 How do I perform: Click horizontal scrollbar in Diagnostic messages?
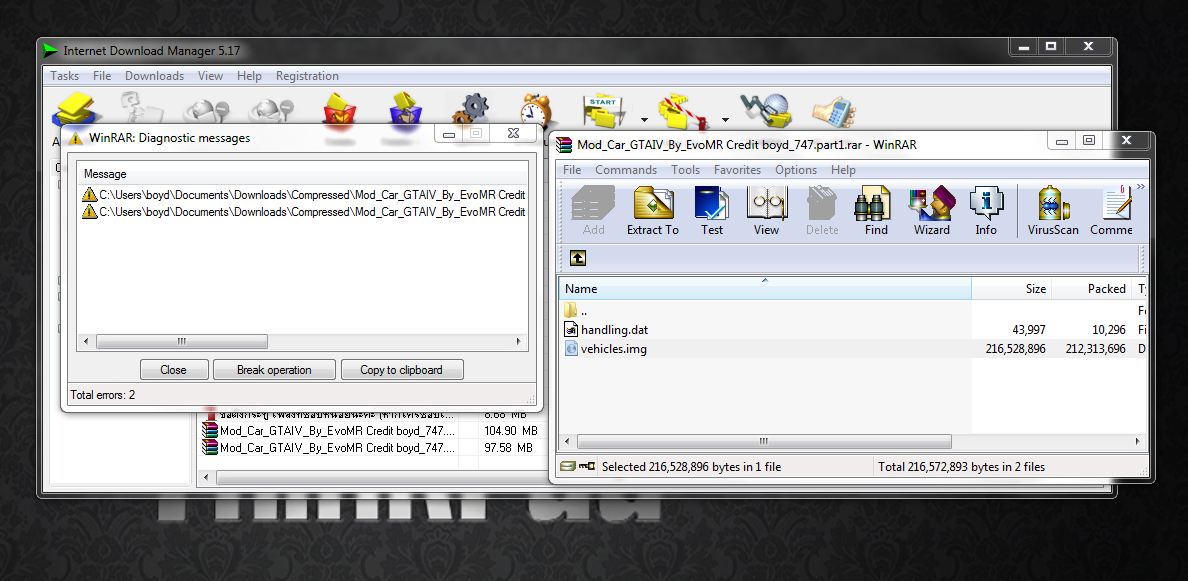(x=182, y=342)
